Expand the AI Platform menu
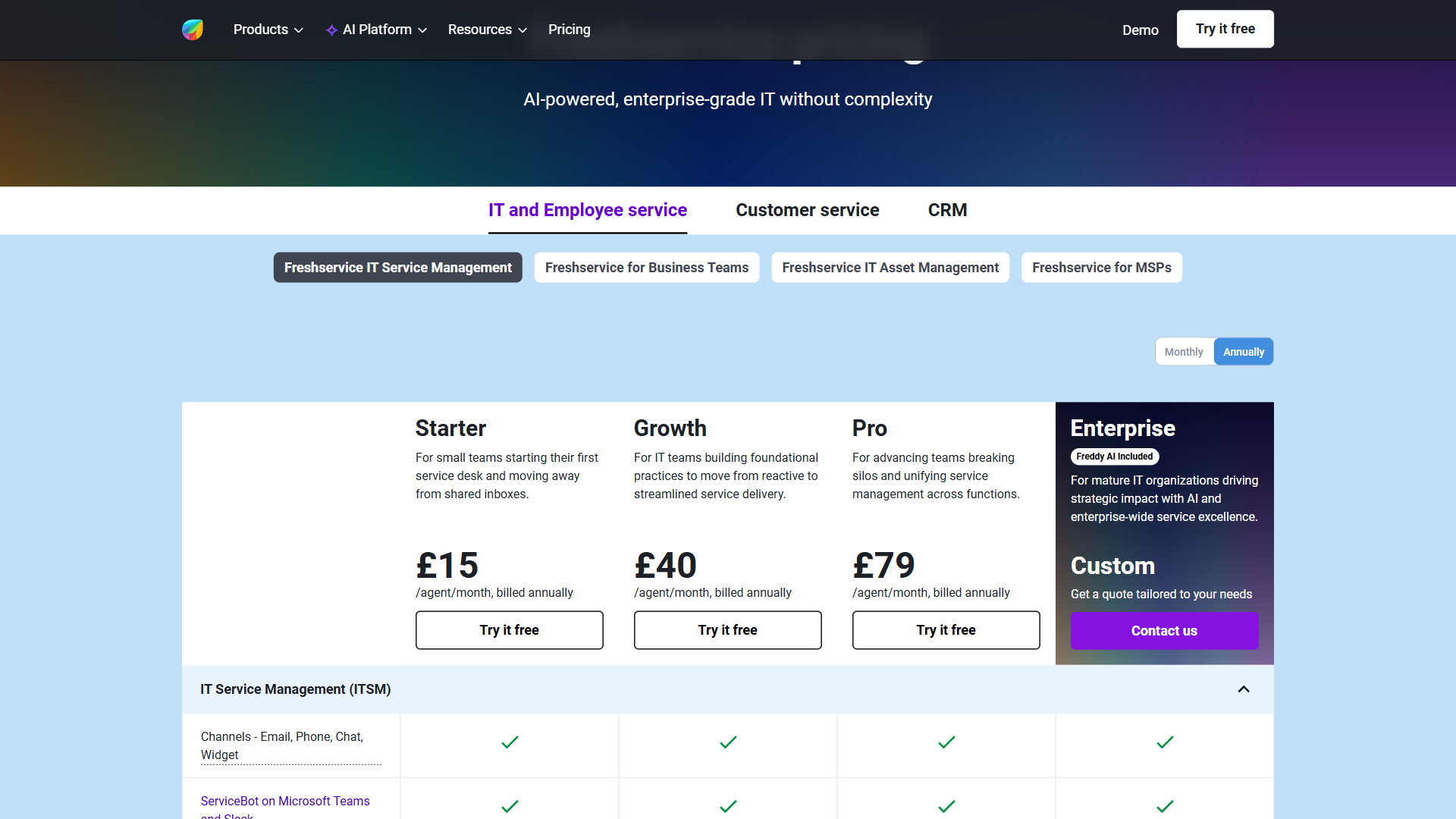Viewport: 1456px width, 819px height. pos(377,30)
